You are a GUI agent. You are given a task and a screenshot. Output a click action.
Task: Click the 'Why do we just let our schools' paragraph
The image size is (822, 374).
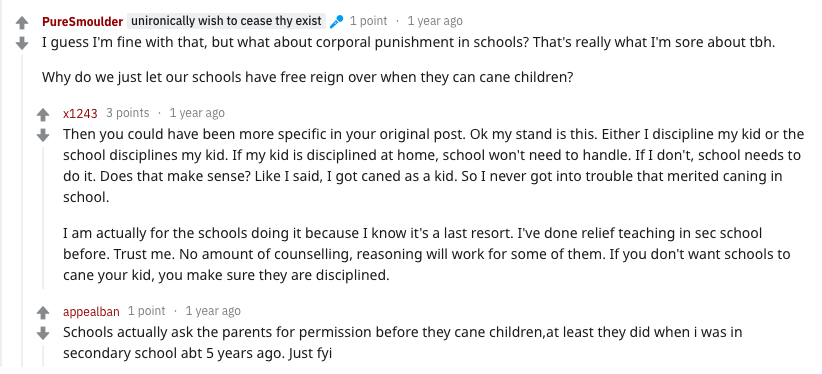pos(308,78)
